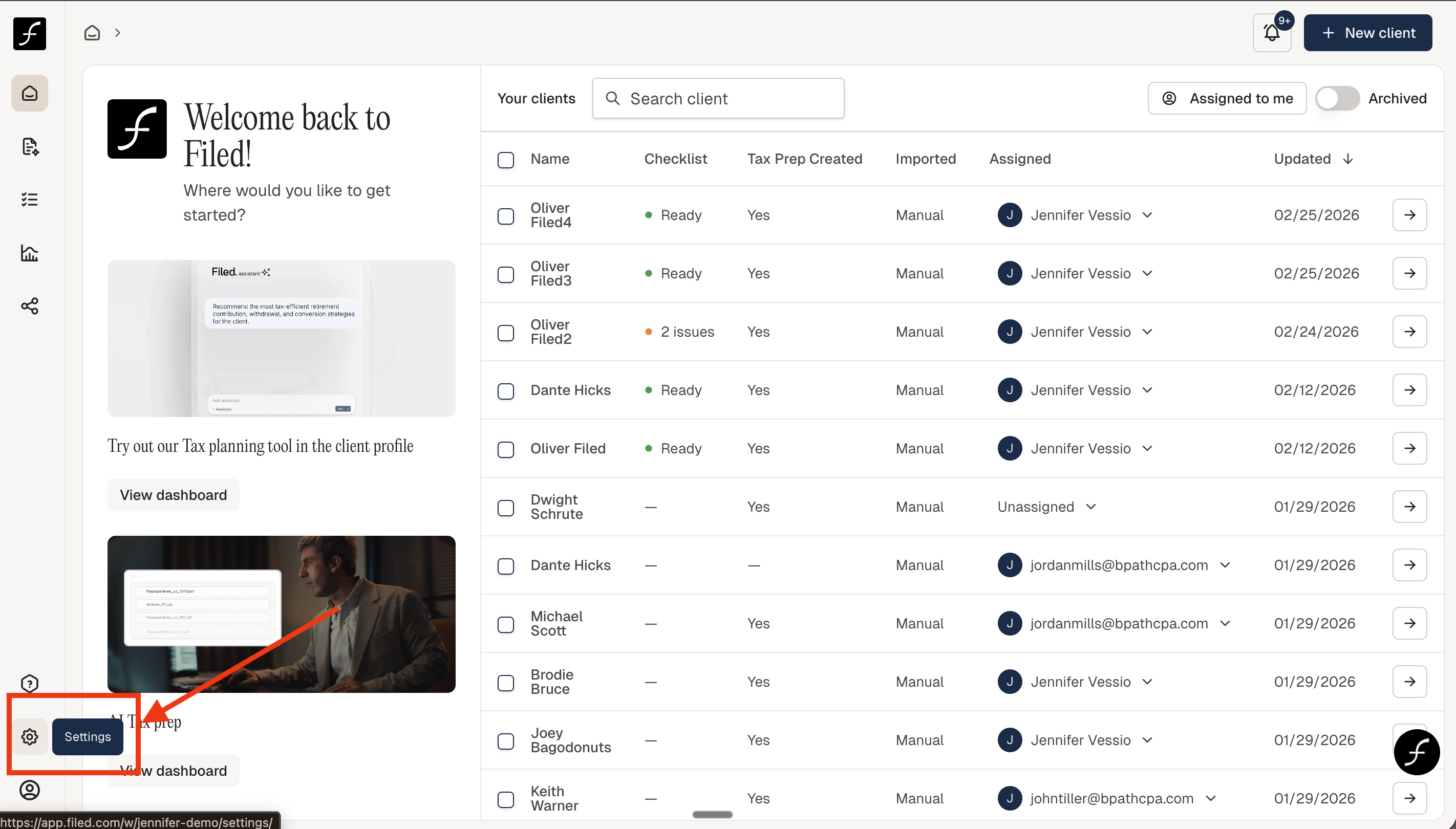
Task: Expand assignee dropdown for Brodie Bruce
Action: click(1147, 682)
